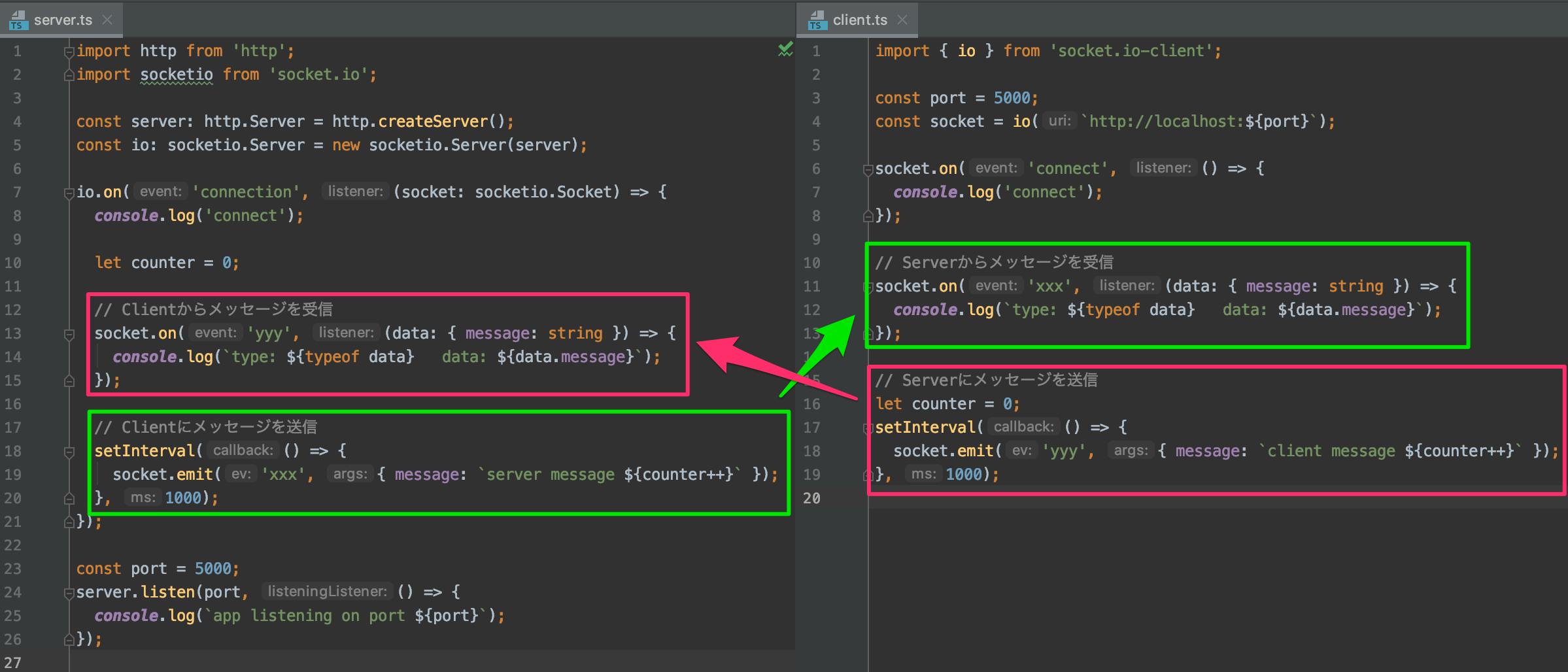
Task: Click 'server message' template text in server.ts
Action: pos(550,475)
